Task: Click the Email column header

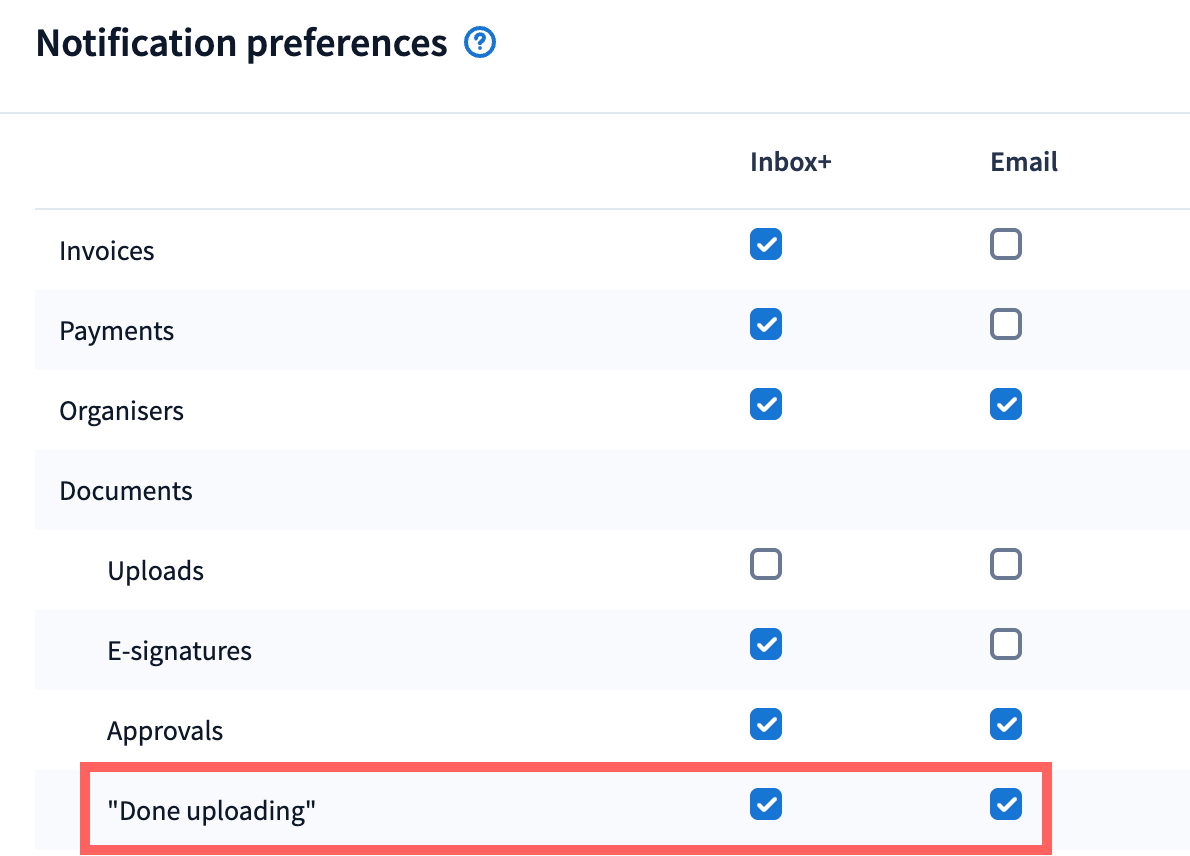Action: pyautogui.click(x=1024, y=163)
